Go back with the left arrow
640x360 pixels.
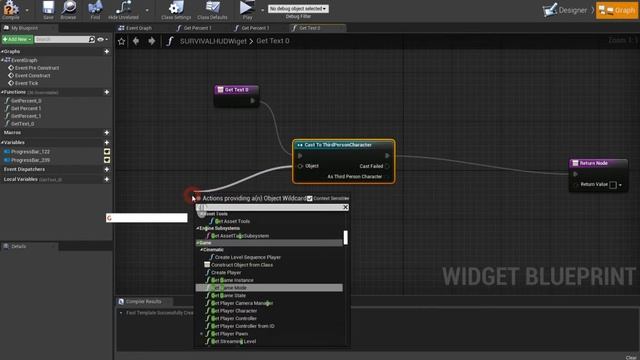[x=136, y=41]
